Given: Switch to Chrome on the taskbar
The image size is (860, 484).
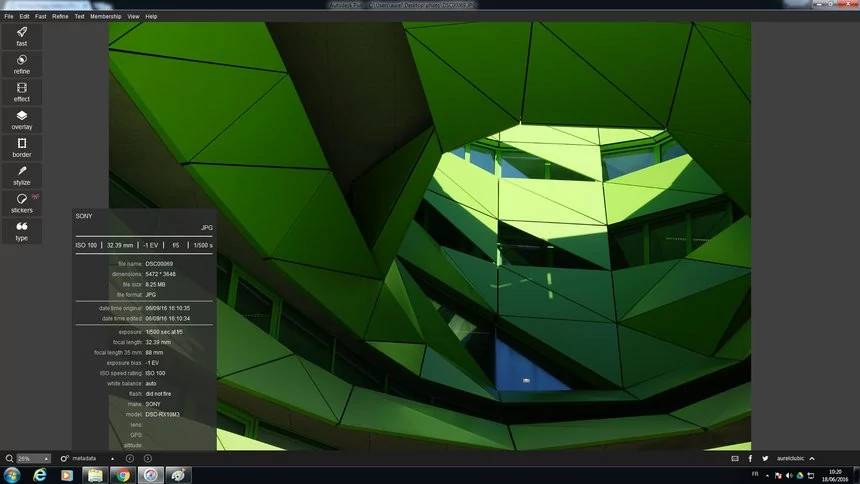Looking at the screenshot, I should pyautogui.click(x=123, y=475).
